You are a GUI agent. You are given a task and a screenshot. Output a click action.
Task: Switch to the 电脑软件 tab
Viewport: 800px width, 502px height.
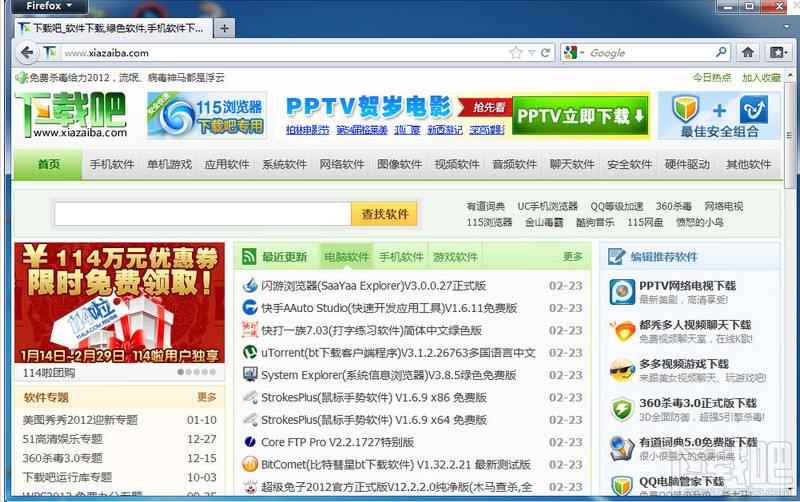(x=346, y=257)
